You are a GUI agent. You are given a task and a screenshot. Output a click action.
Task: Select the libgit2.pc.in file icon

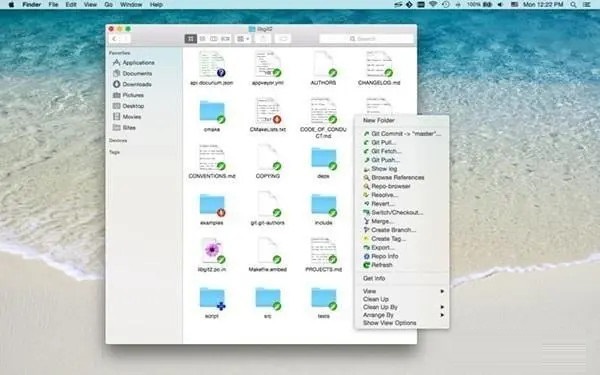click(212, 251)
